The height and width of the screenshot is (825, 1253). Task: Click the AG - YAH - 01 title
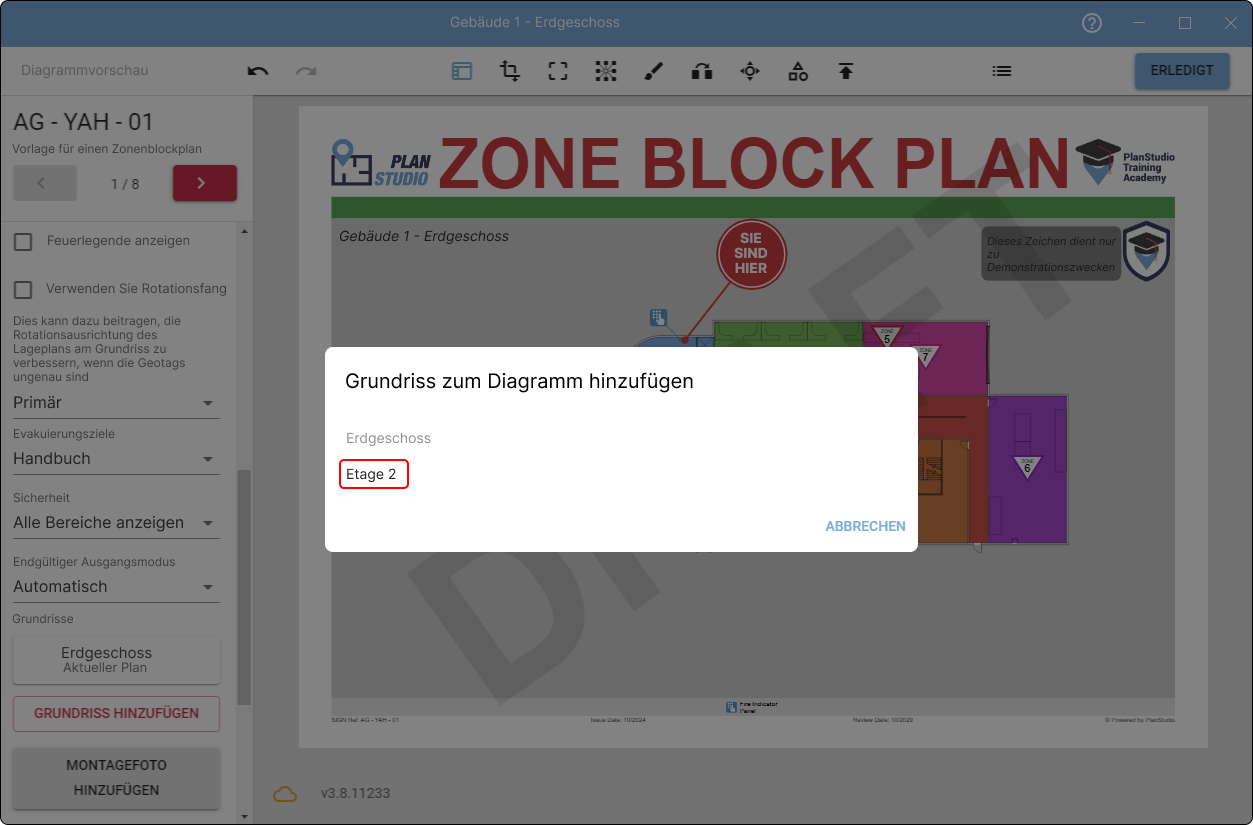(x=83, y=123)
